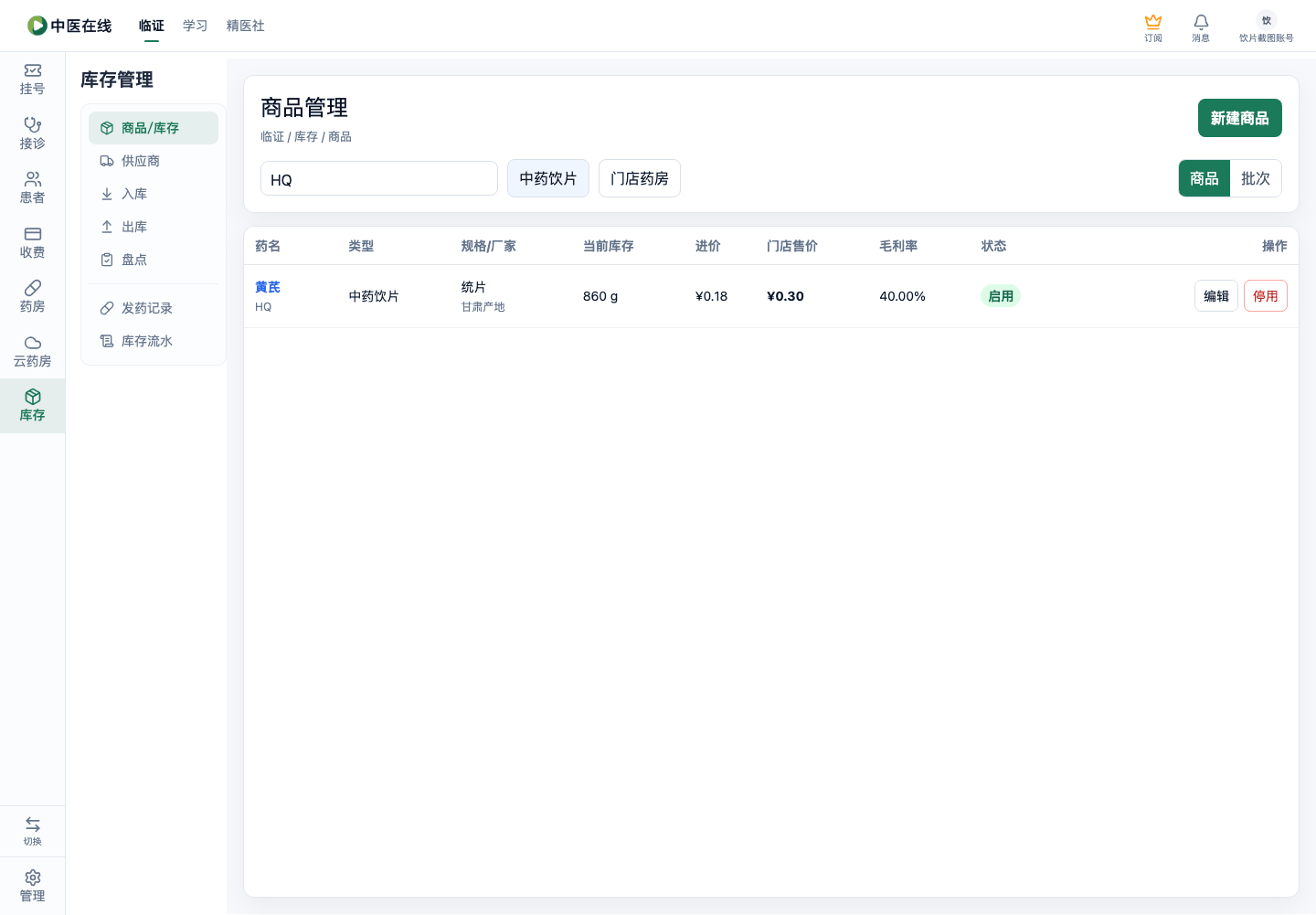
Task: Click the 切换 switch arrows icon
Action: pos(33,825)
